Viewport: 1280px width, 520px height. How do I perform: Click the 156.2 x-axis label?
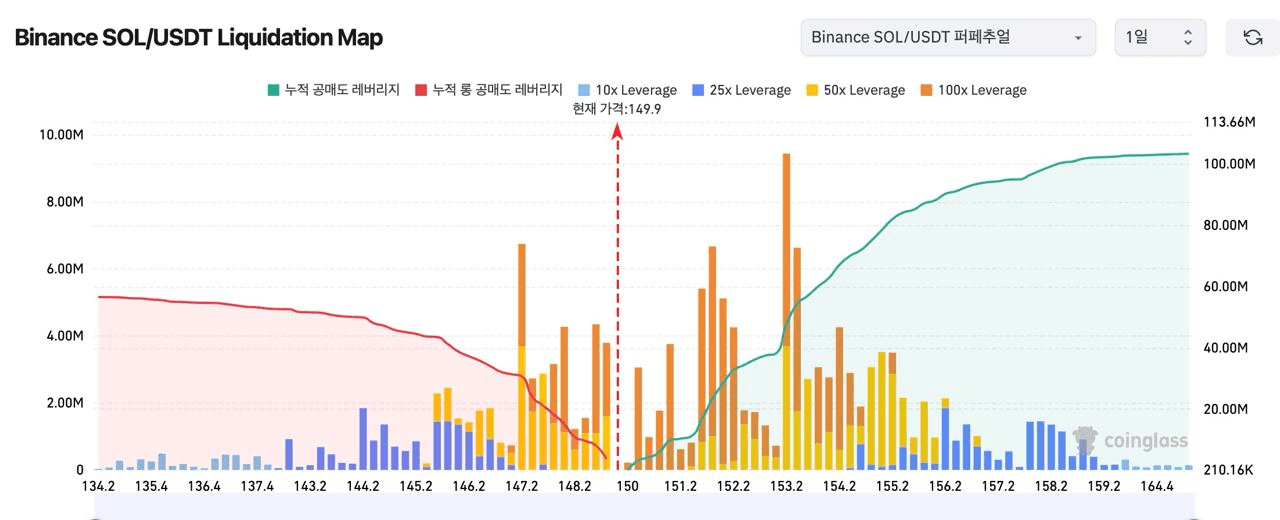pos(945,487)
